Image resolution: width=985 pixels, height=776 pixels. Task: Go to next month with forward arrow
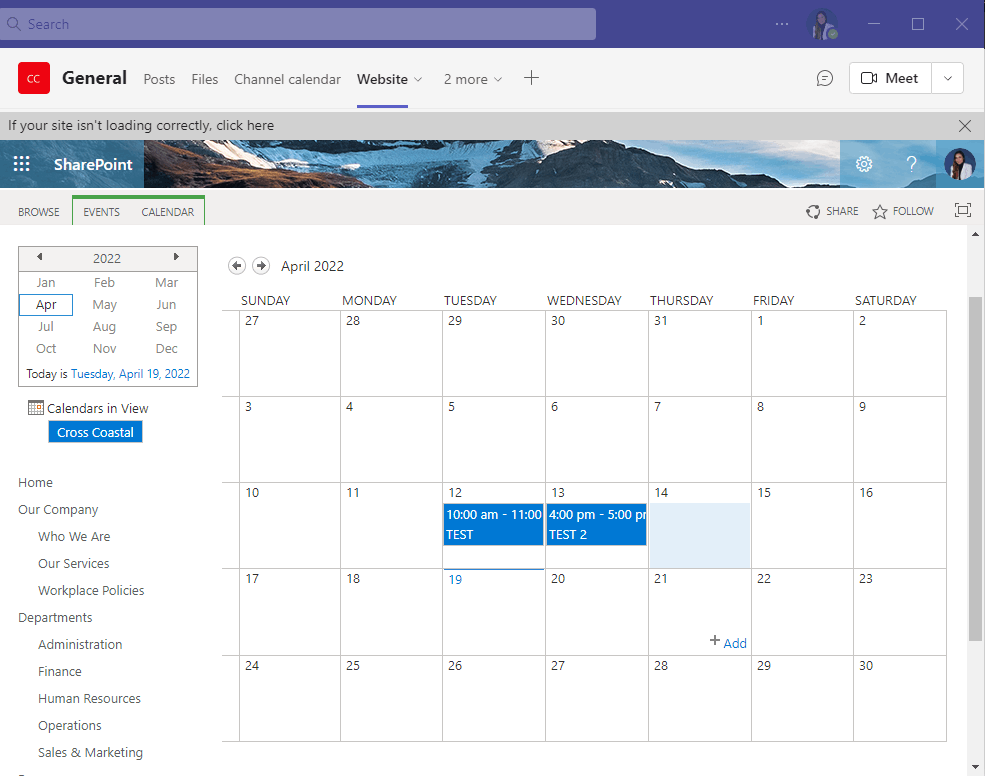point(261,265)
